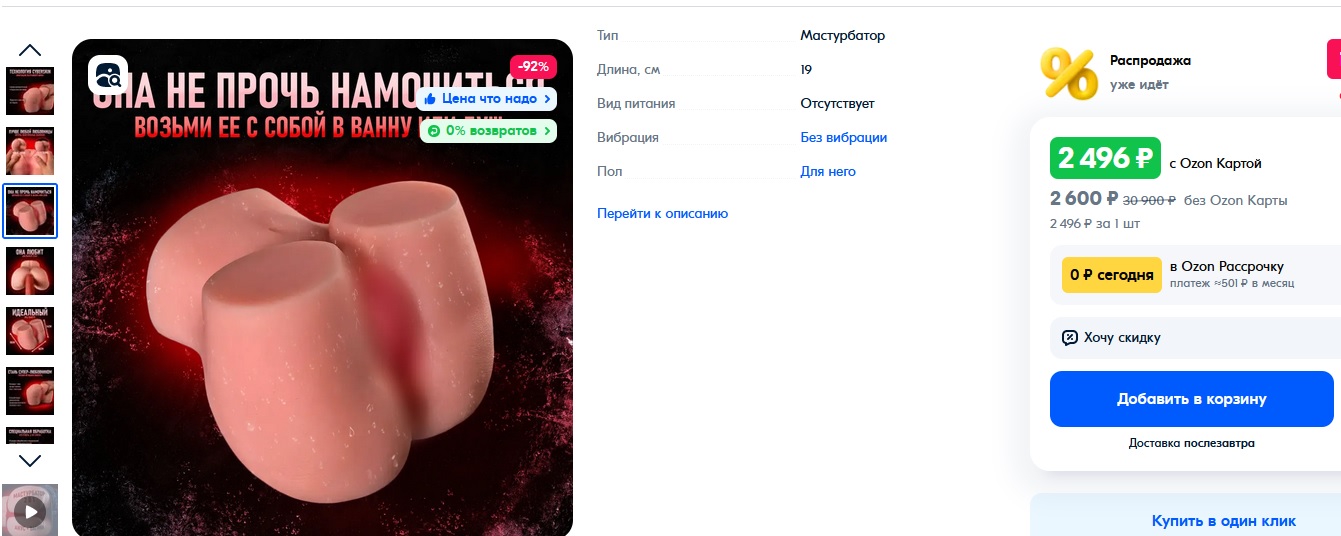Show more thumbnails with down chevron
1341x536 pixels.
tap(30, 461)
